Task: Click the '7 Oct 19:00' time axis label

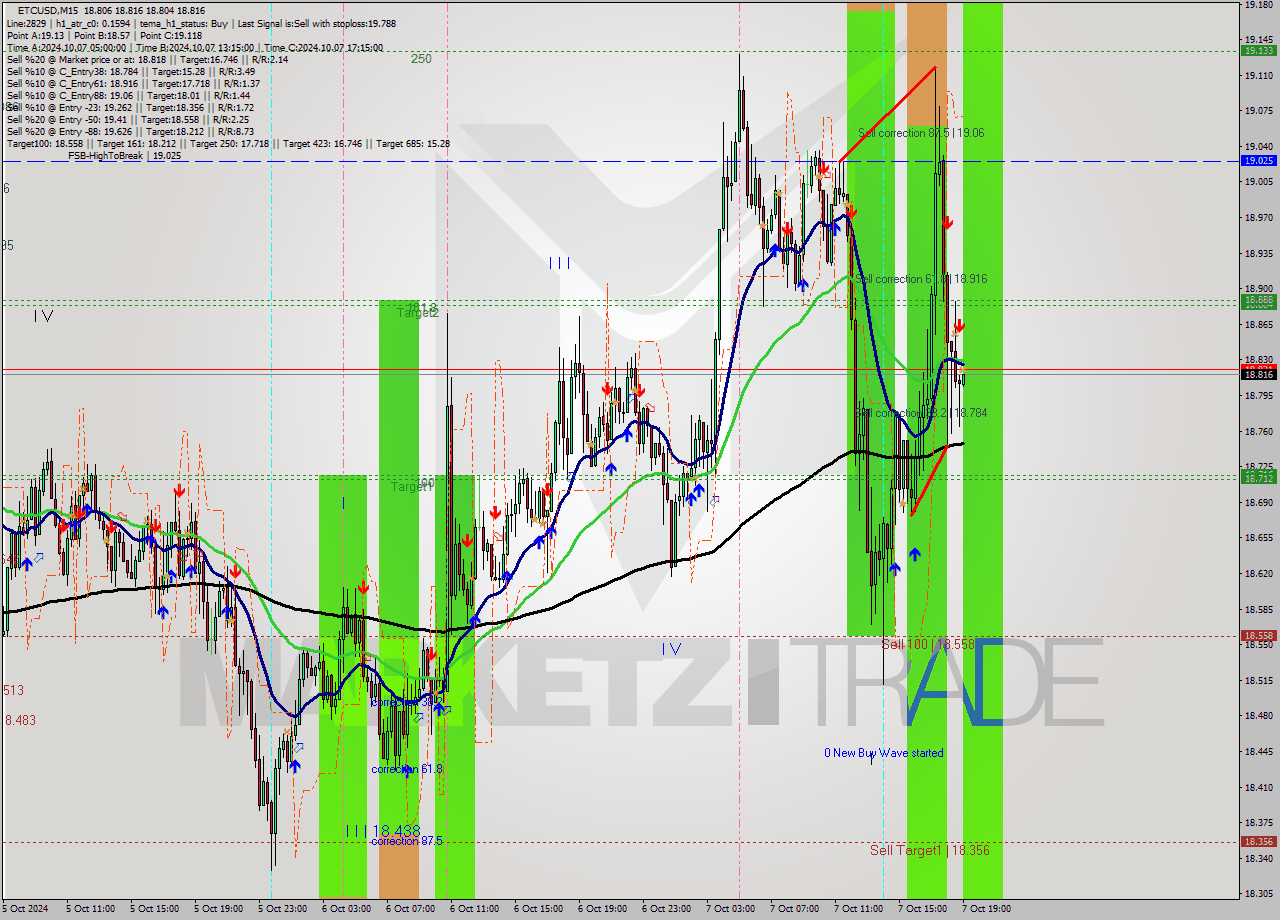Action: click(x=987, y=909)
